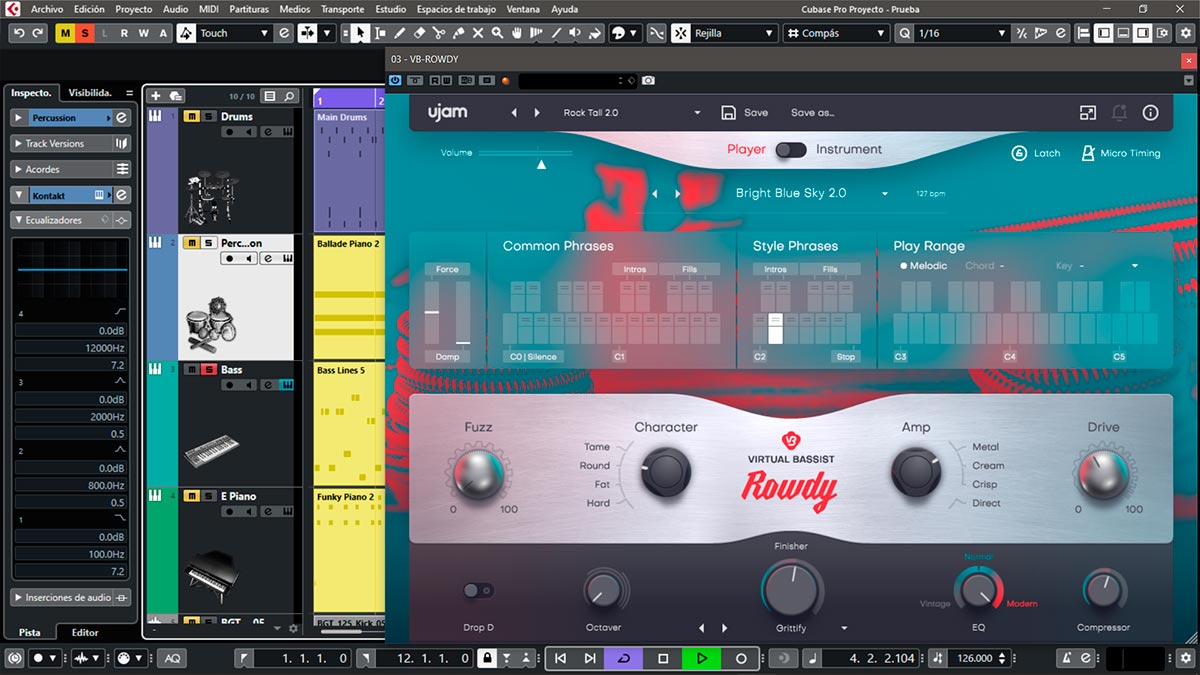The height and width of the screenshot is (675, 1200).
Task: Click the Iterative Quantize icon next to 1/16
Action: point(1022,33)
